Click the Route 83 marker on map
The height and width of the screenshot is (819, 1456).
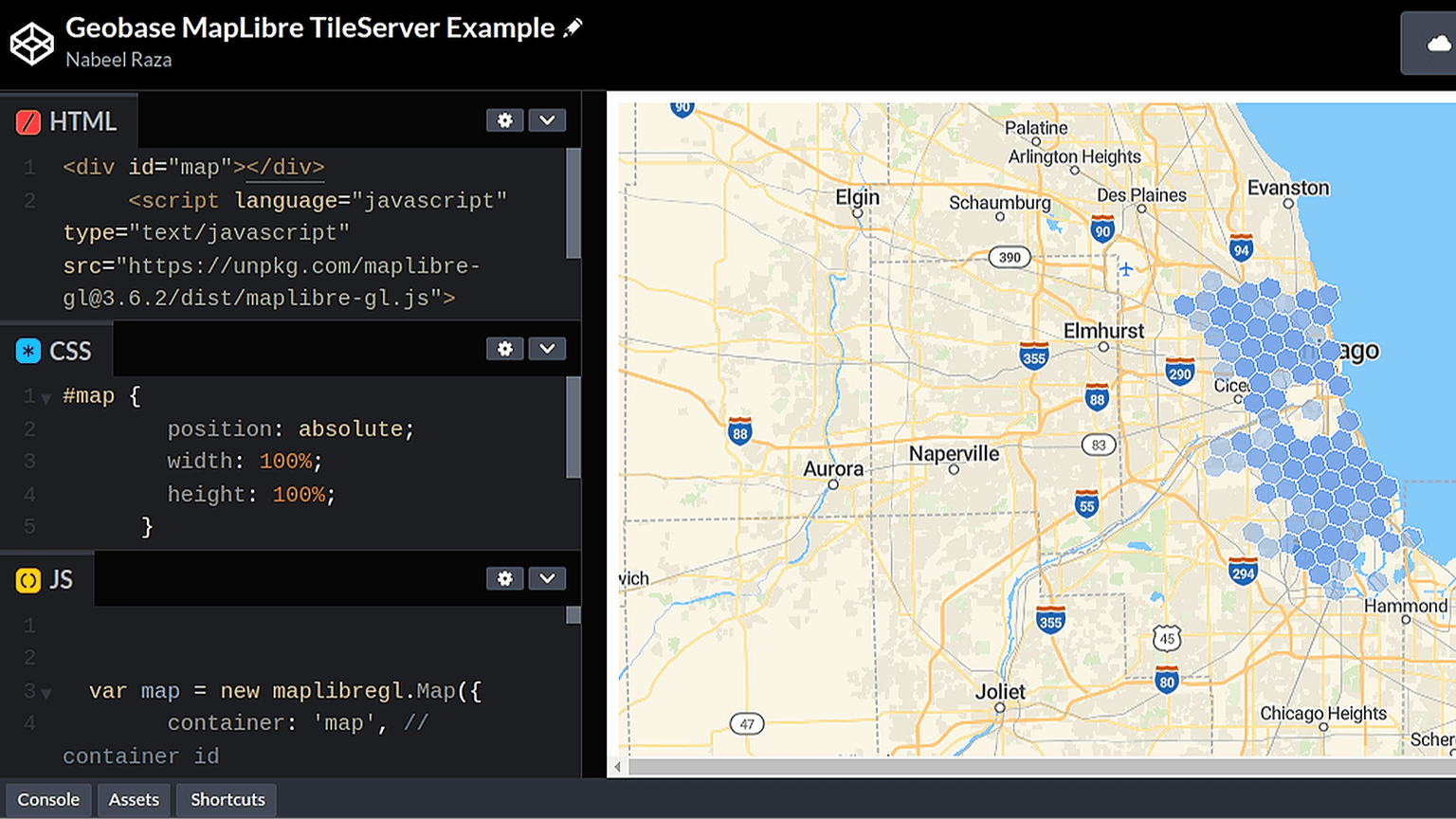click(1099, 445)
